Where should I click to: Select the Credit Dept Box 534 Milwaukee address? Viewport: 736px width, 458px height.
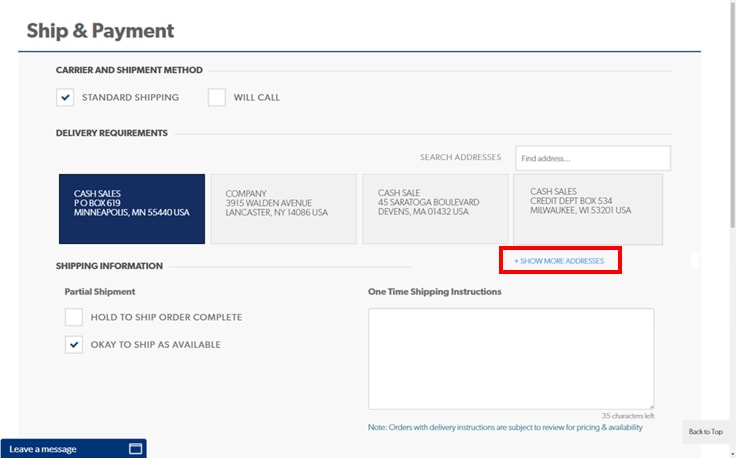pos(588,209)
